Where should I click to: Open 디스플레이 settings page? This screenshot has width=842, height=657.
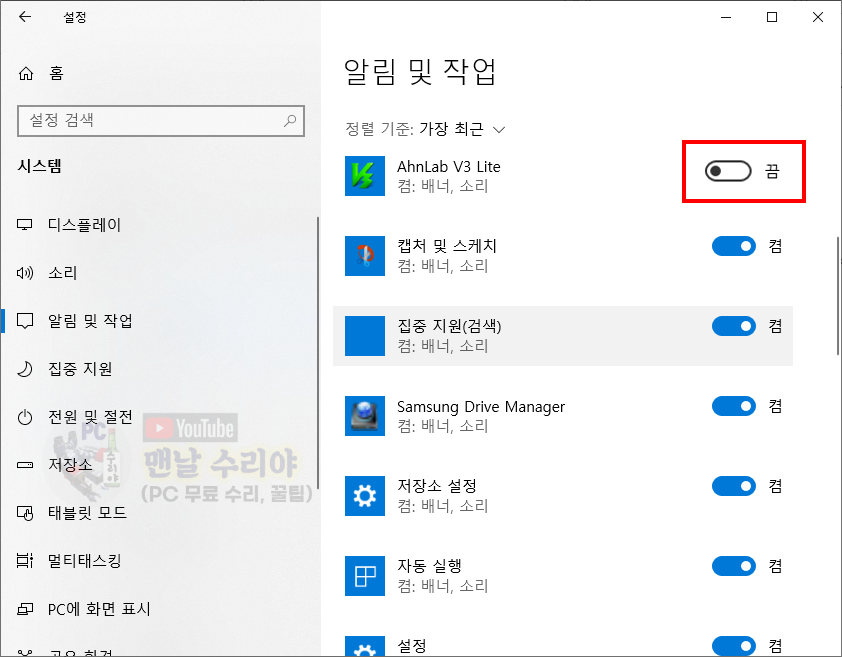84,225
